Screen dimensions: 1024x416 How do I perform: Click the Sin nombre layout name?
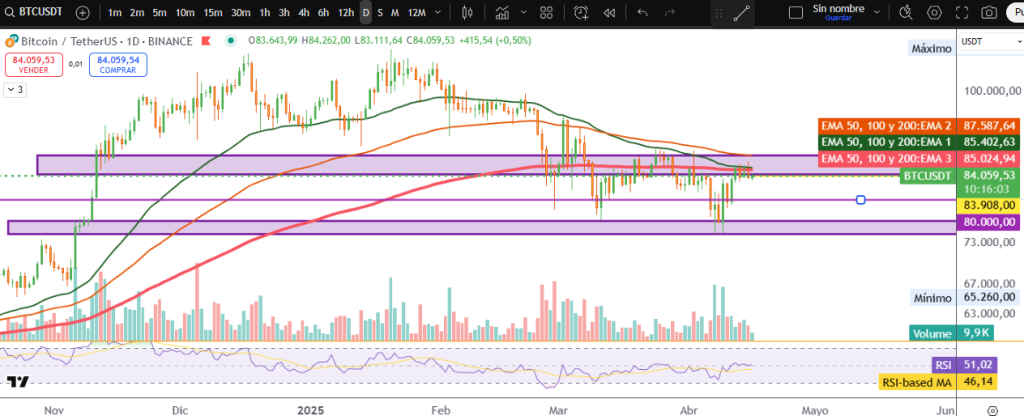pyautogui.click(x=839, y=8)
